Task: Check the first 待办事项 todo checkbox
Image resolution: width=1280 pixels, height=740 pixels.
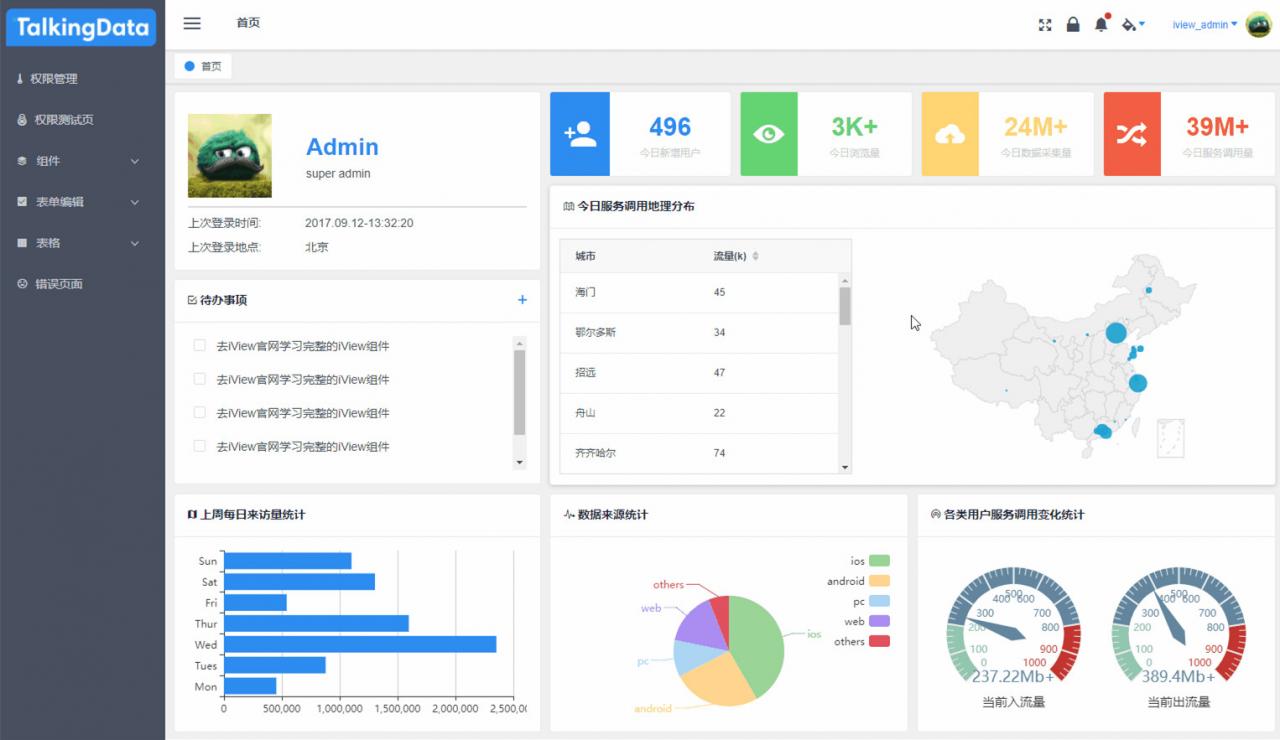Action: pyautogui.click(x=199, y=345)
